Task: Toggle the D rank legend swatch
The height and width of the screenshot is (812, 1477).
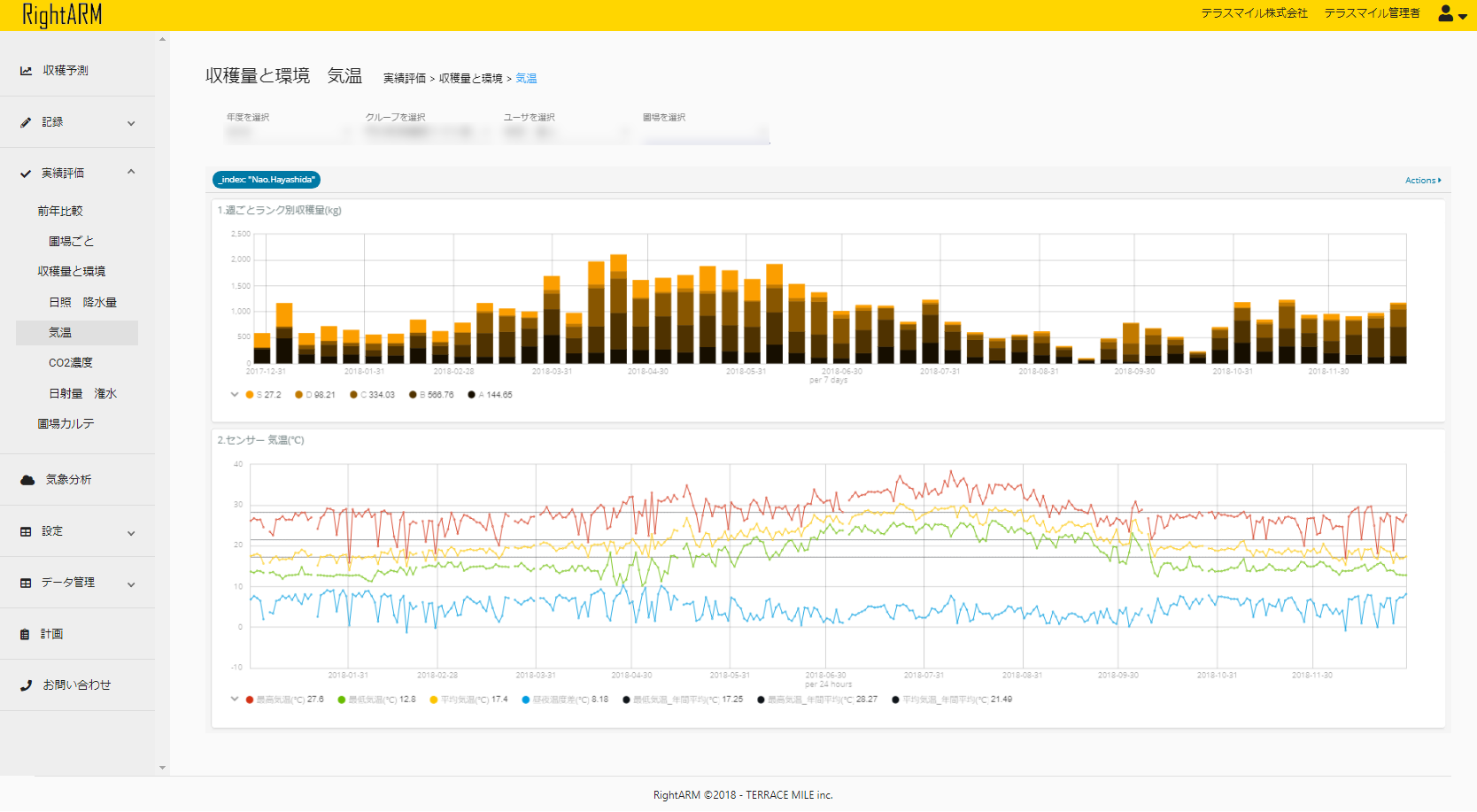Action: pyautogui.click(x=299, y=395)
